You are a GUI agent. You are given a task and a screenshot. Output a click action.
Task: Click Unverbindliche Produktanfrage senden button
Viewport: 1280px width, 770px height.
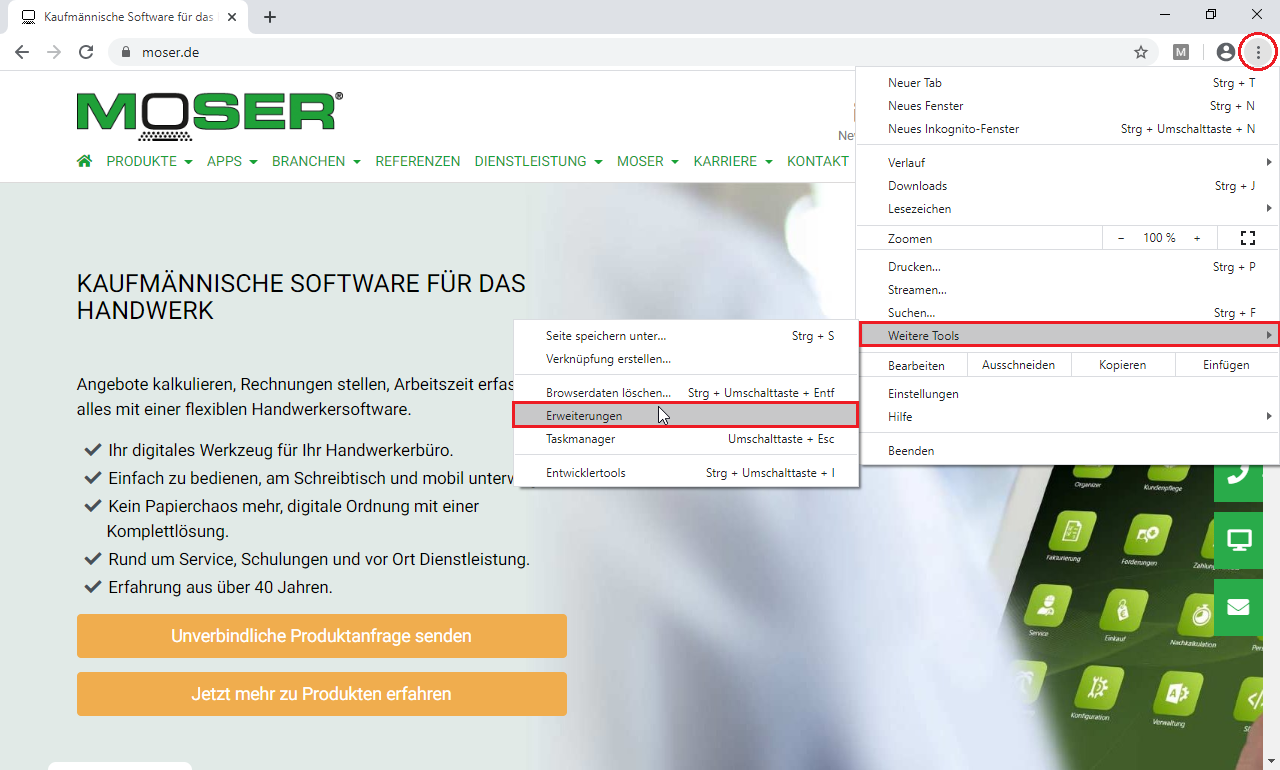[x=321, y=636]
